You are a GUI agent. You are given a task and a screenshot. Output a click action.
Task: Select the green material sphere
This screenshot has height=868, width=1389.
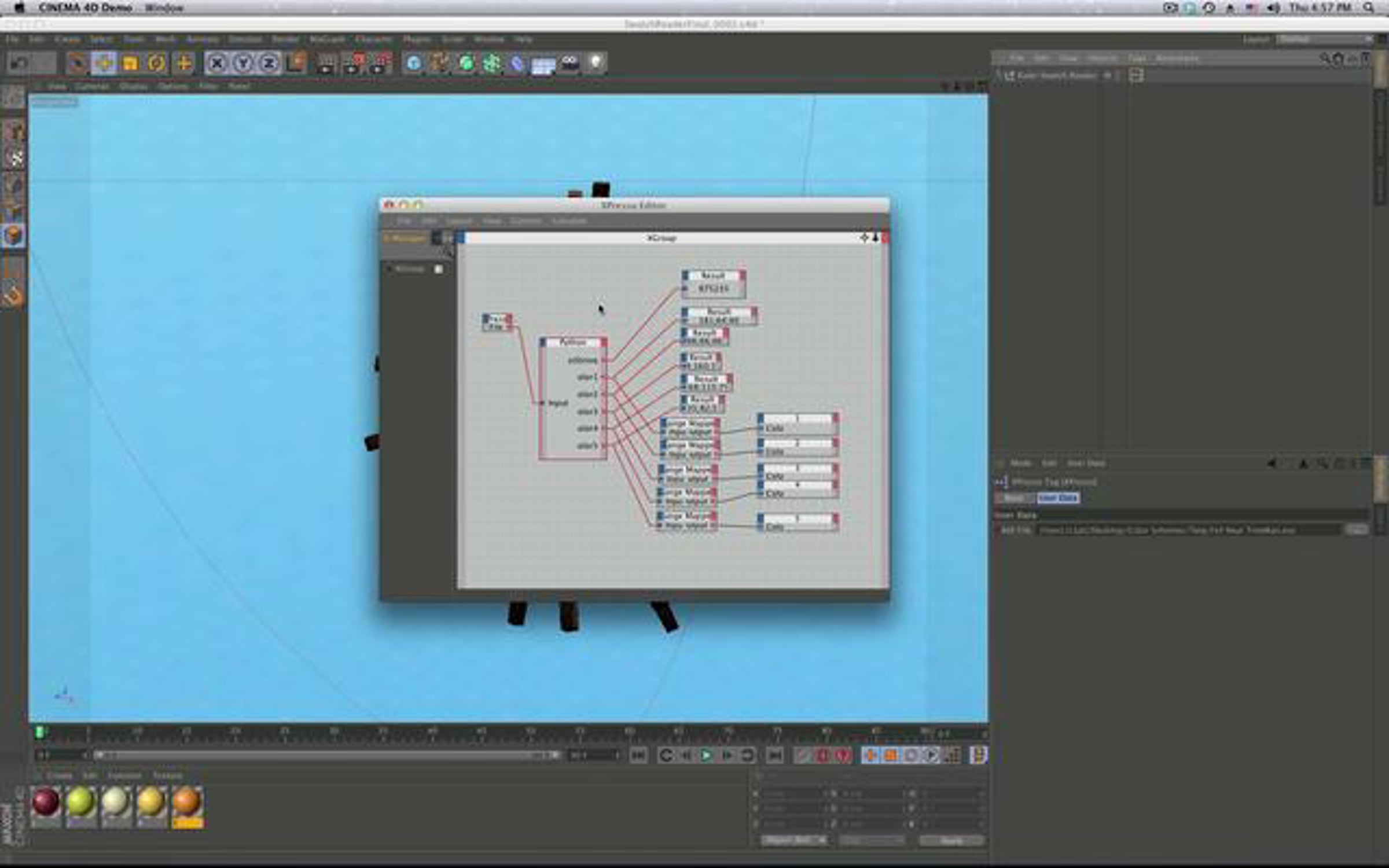[x=80, y=802]
